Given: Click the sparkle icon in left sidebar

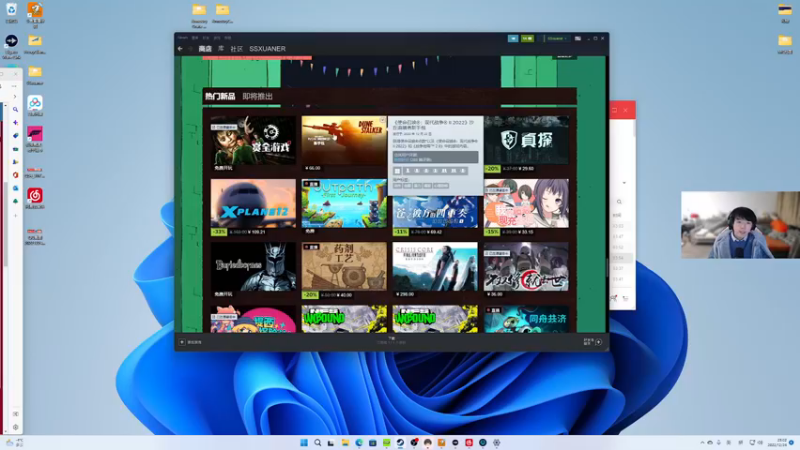Looking at the screenshot, I should 15,122.
